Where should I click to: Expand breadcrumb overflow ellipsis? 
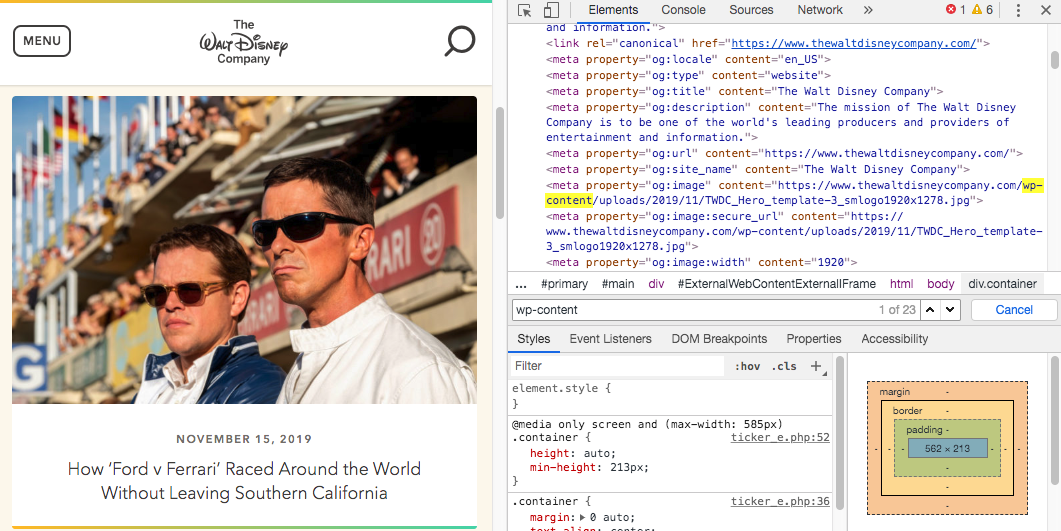point(521,284)
